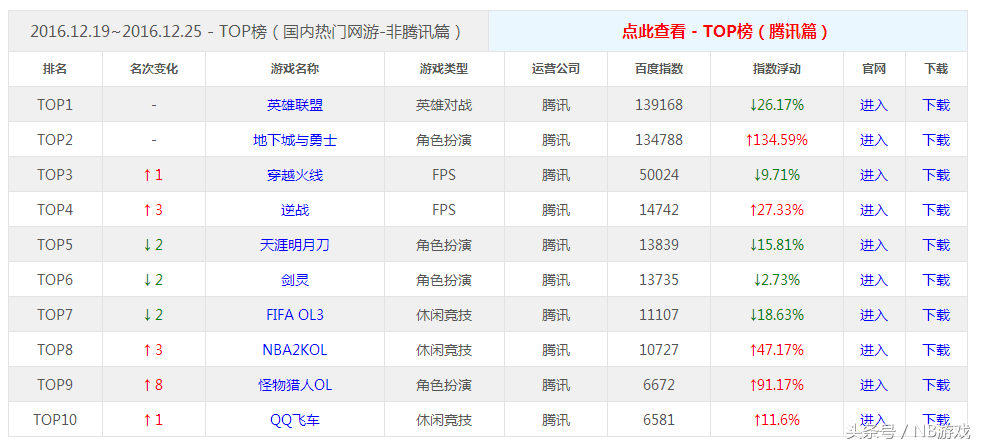981x446 pixels.
Task: Click 进入 for 英雄联盟 official site
Action: [x=874, y=105]
